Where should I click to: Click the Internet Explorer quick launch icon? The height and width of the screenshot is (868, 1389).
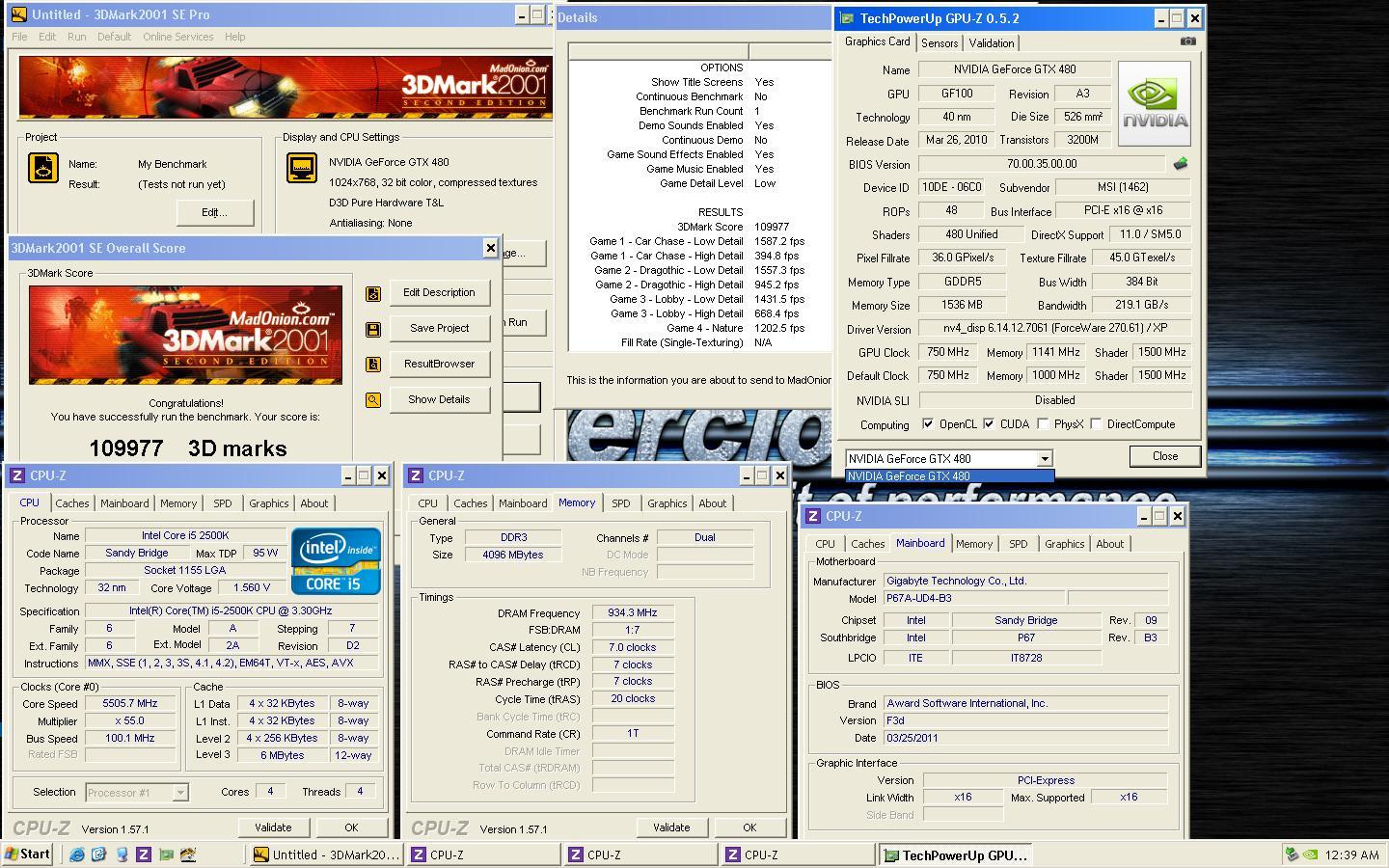point(77,854)
